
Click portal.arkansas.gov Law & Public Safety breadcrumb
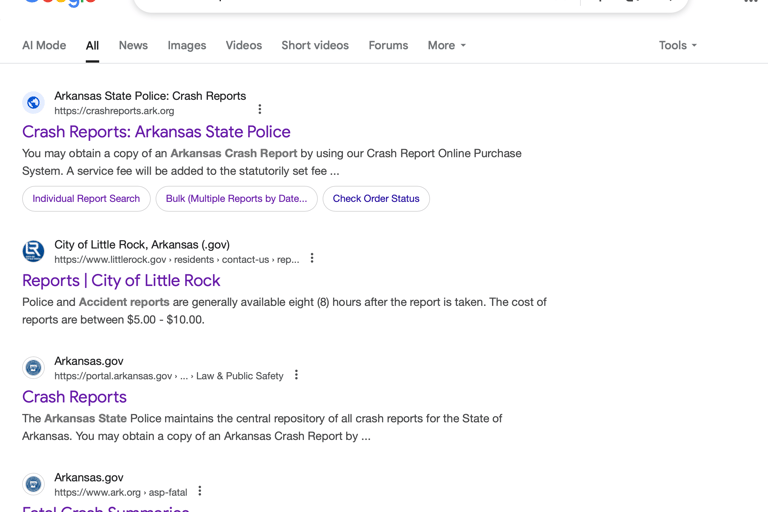coord(169,376)
